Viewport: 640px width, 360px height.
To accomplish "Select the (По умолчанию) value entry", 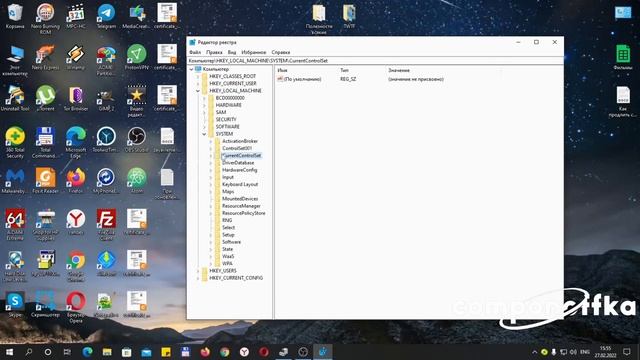I will (x=302, y=79).
